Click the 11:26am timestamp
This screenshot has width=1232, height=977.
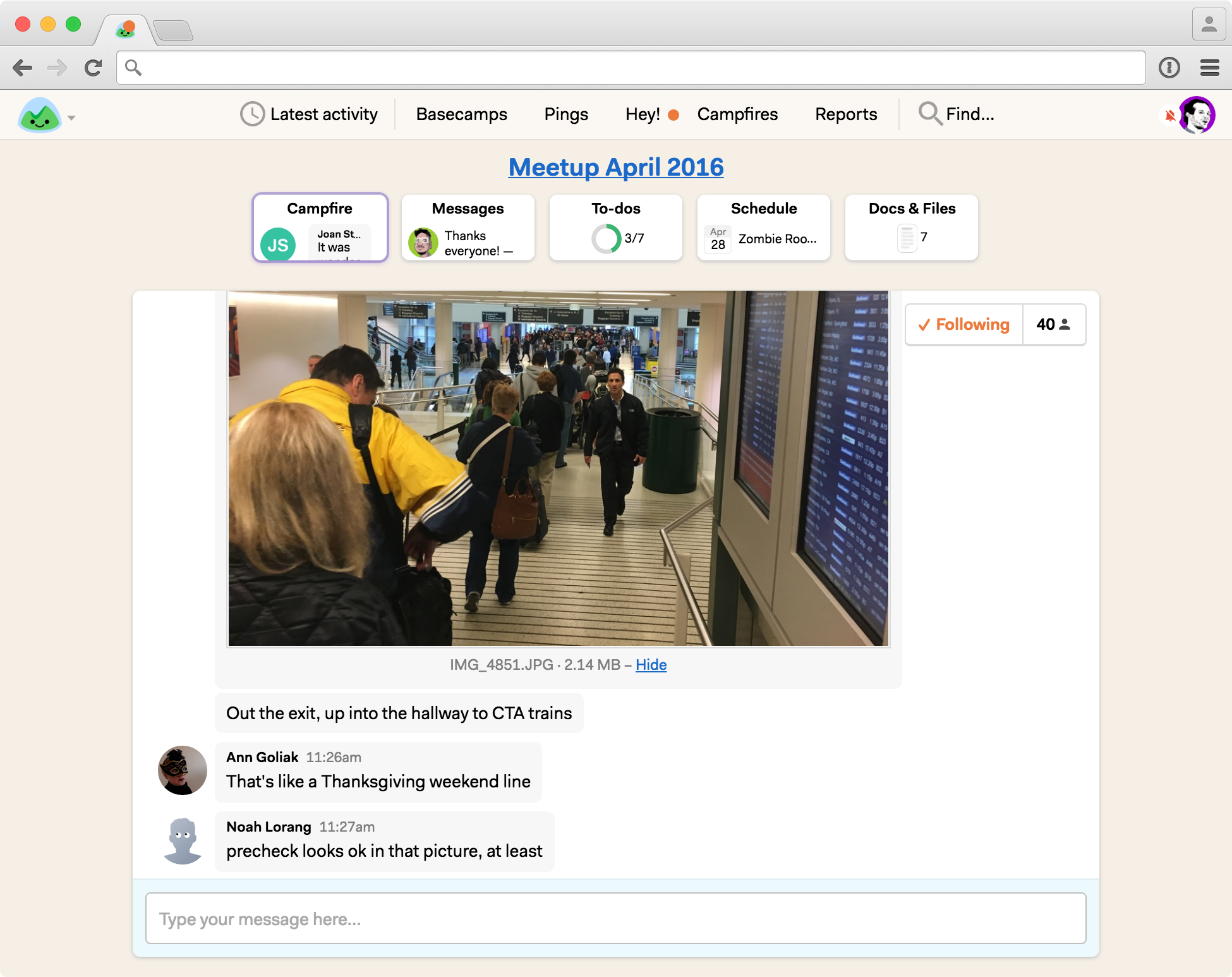point(334,757)
